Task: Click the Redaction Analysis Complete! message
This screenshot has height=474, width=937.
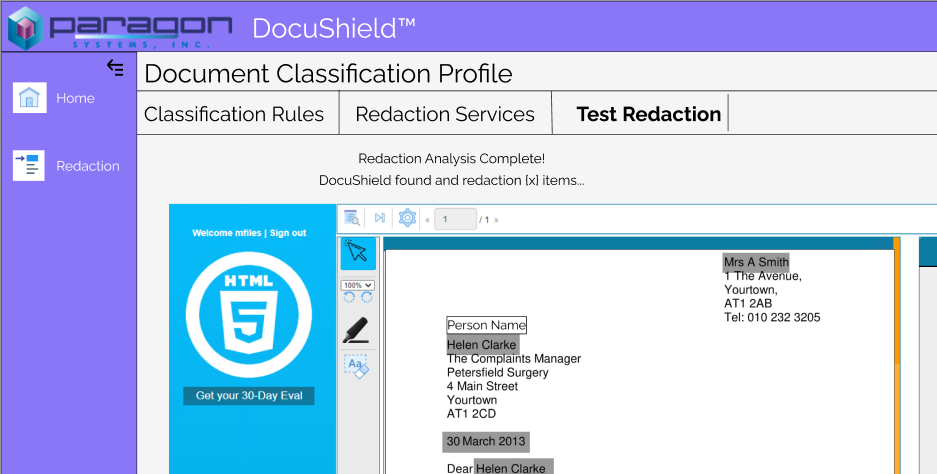Action: pos(452,159)
